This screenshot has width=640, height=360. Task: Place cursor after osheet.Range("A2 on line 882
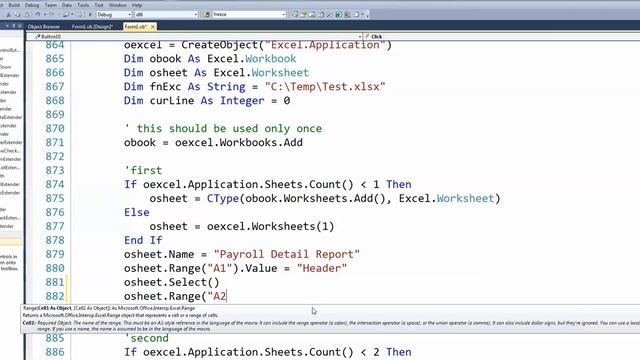pos(227,296)
